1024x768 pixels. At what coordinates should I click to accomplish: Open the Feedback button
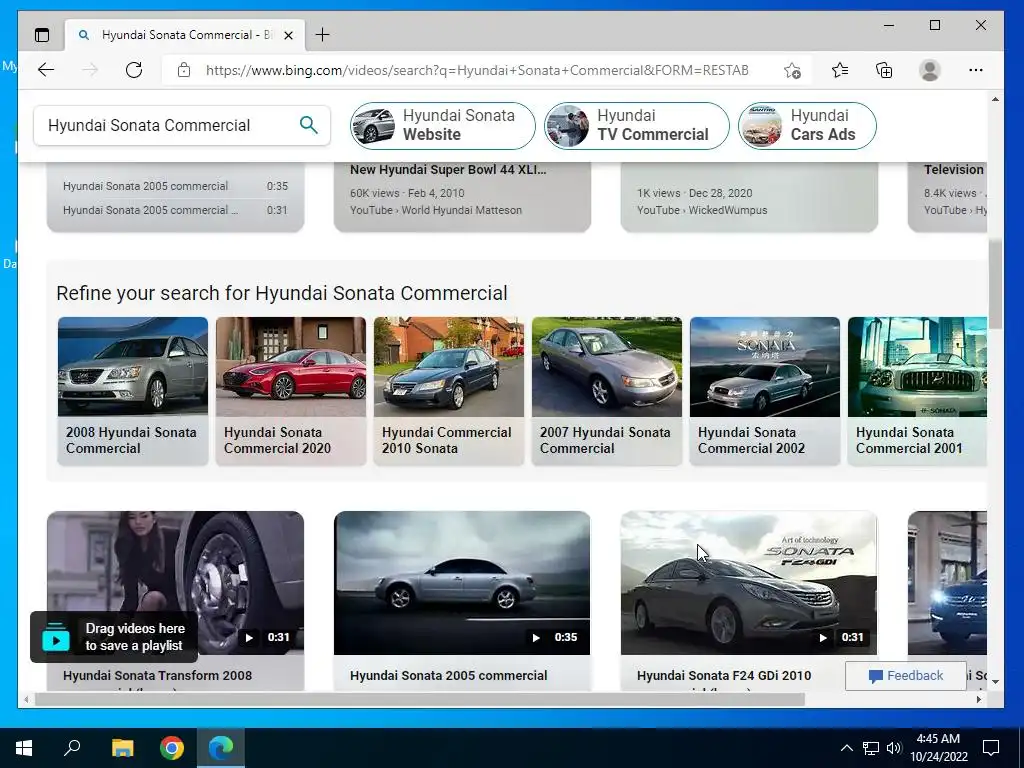point(905,676)
